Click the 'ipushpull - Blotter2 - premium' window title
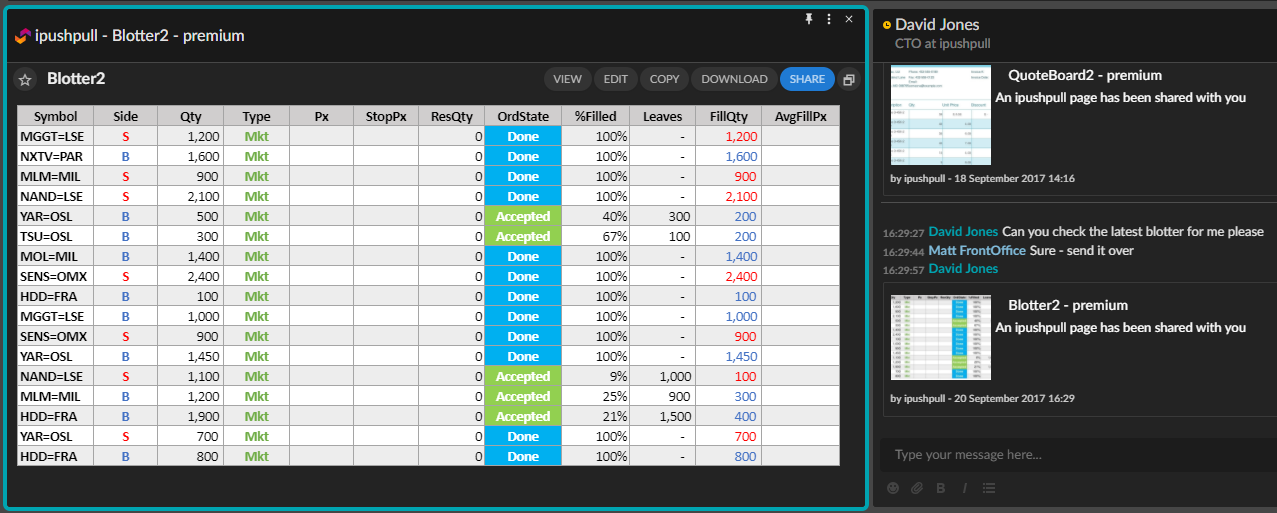 coord(140,36)
